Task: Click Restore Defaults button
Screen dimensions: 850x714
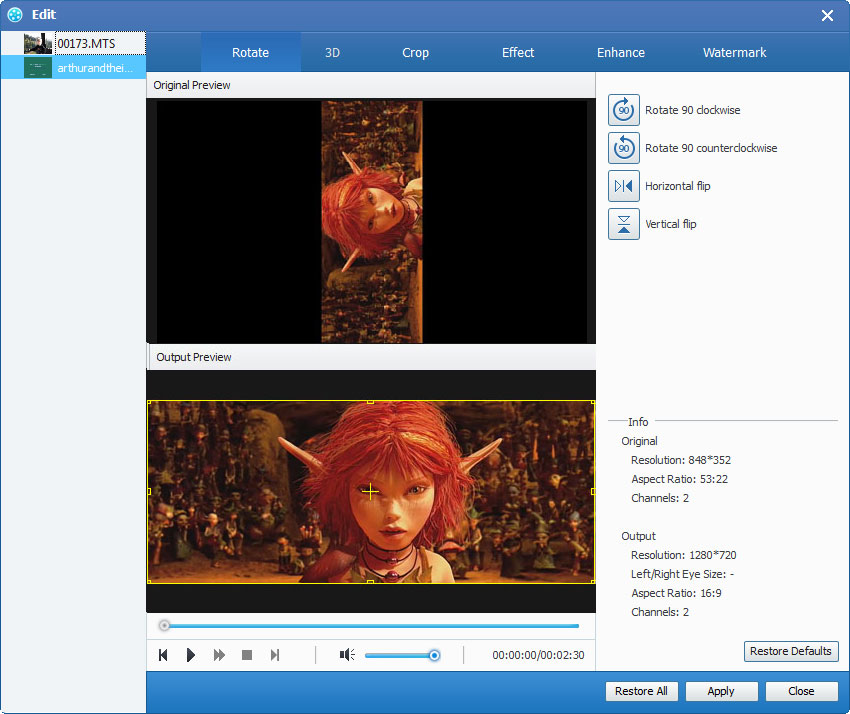Action: point(791,651)
